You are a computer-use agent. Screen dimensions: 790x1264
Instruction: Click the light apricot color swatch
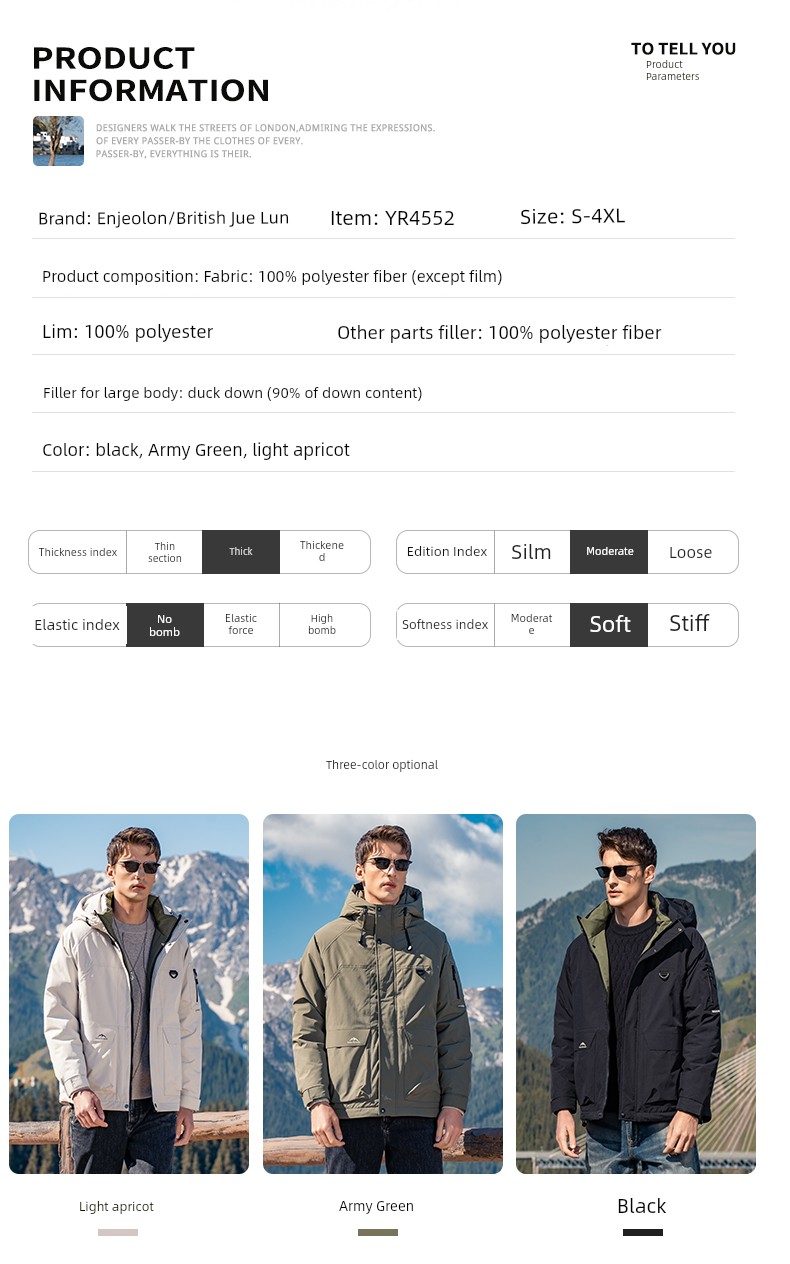118,1232
